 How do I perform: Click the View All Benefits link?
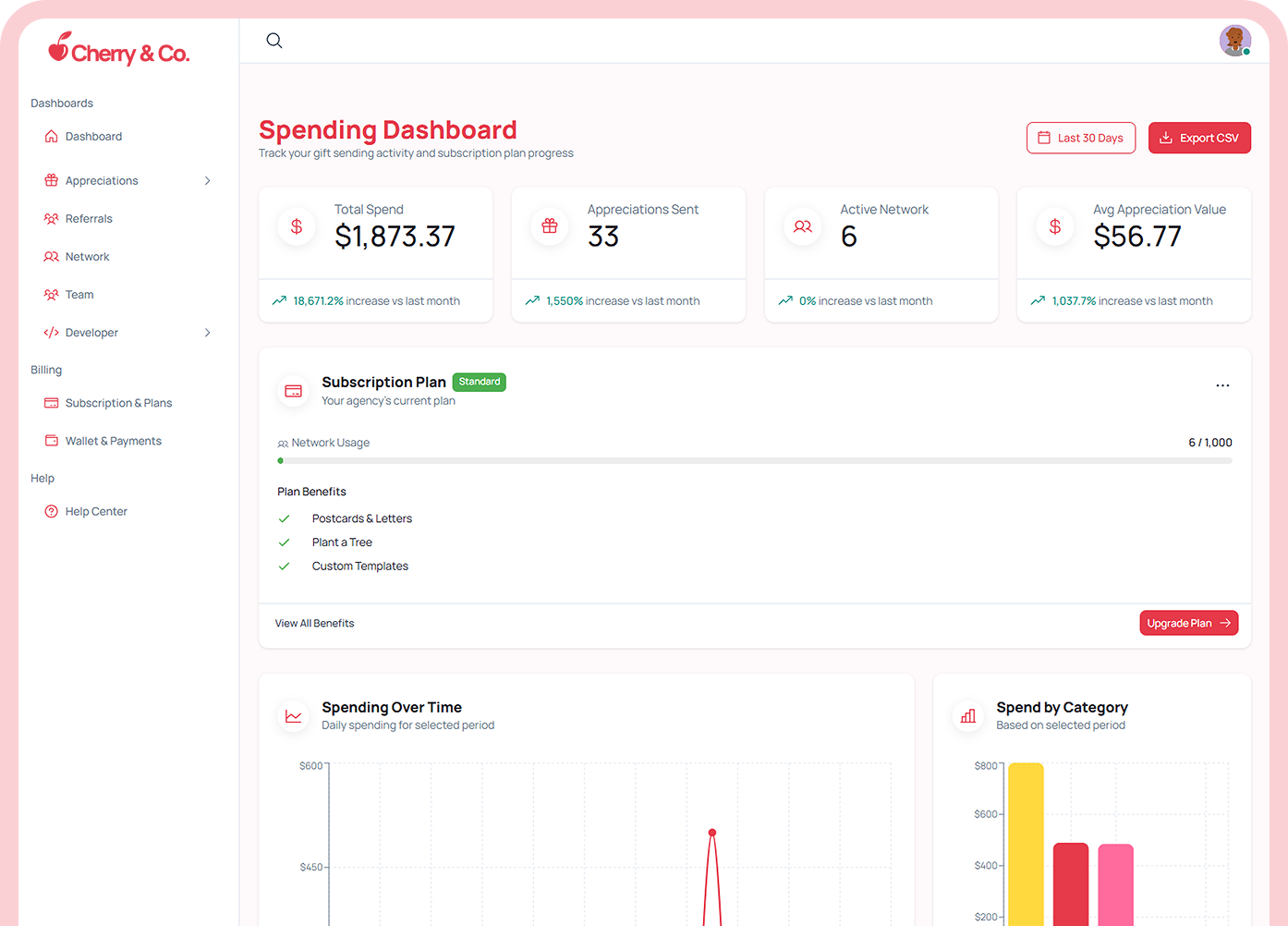(x=314, y=624)
